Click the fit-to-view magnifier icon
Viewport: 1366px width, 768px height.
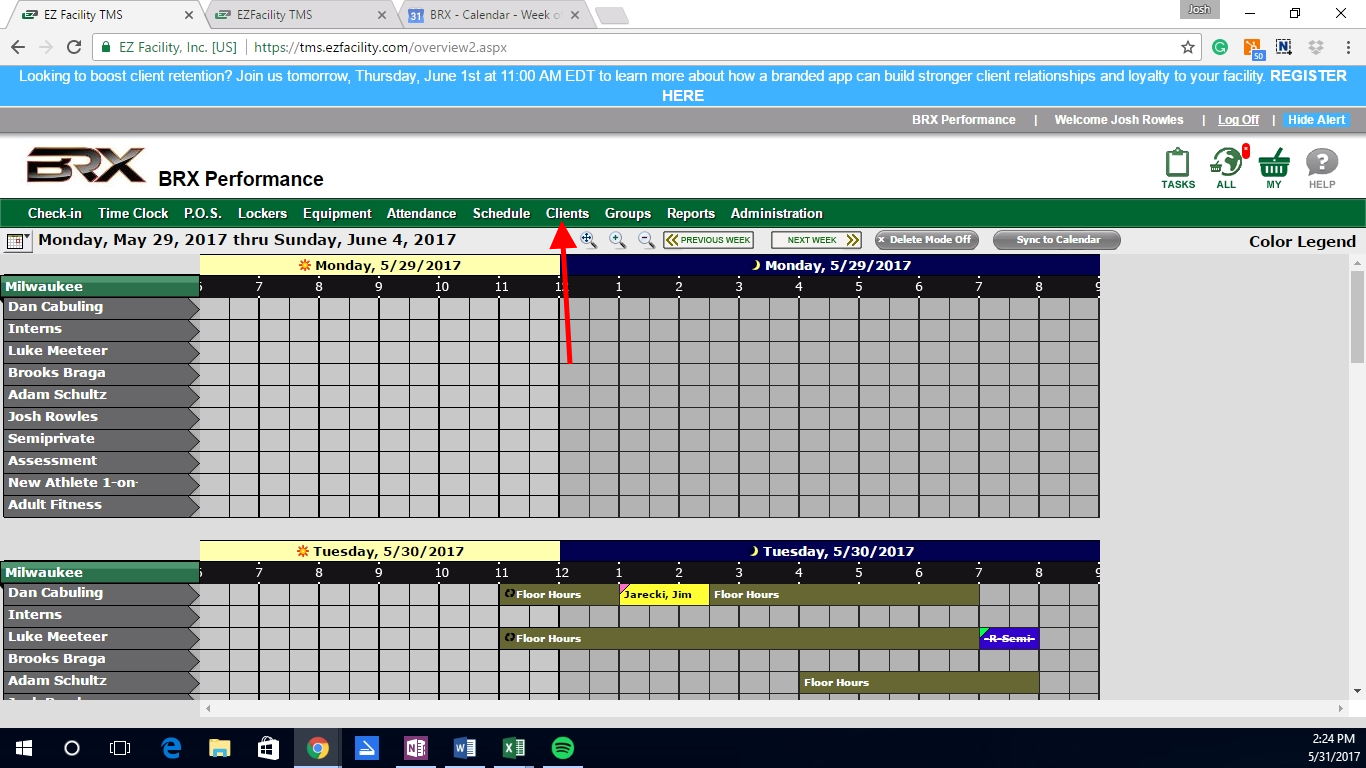[589, 240]
